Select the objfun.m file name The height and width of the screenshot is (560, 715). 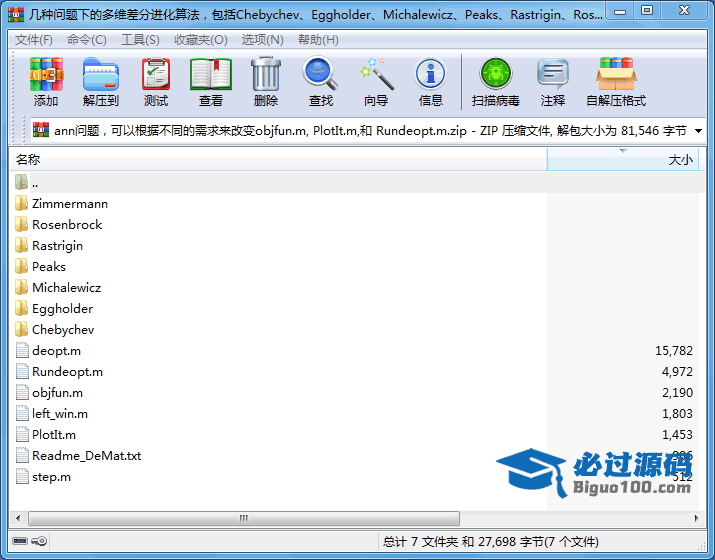(x=57, y=393)
